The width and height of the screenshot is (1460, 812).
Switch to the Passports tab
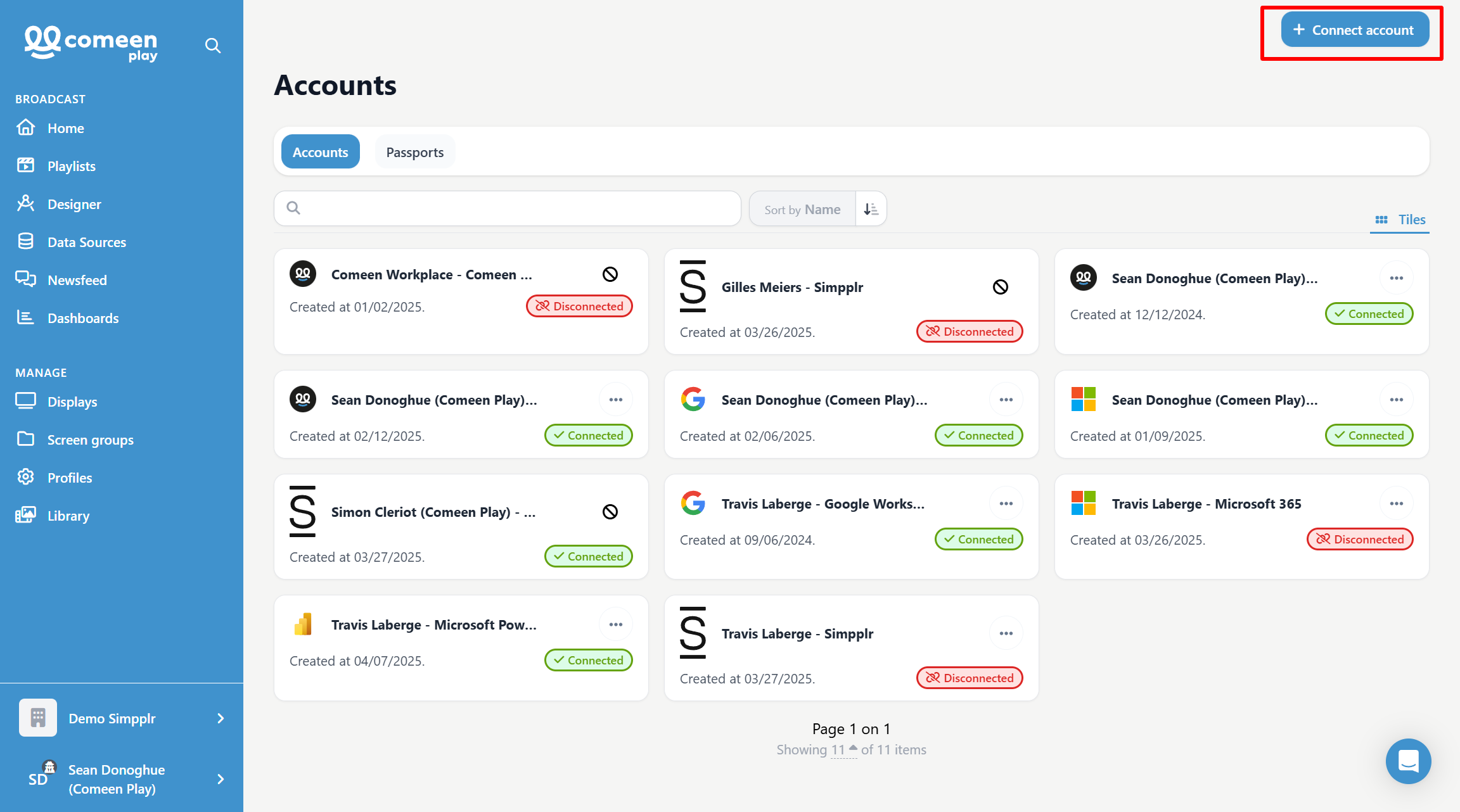pos(414,152)
